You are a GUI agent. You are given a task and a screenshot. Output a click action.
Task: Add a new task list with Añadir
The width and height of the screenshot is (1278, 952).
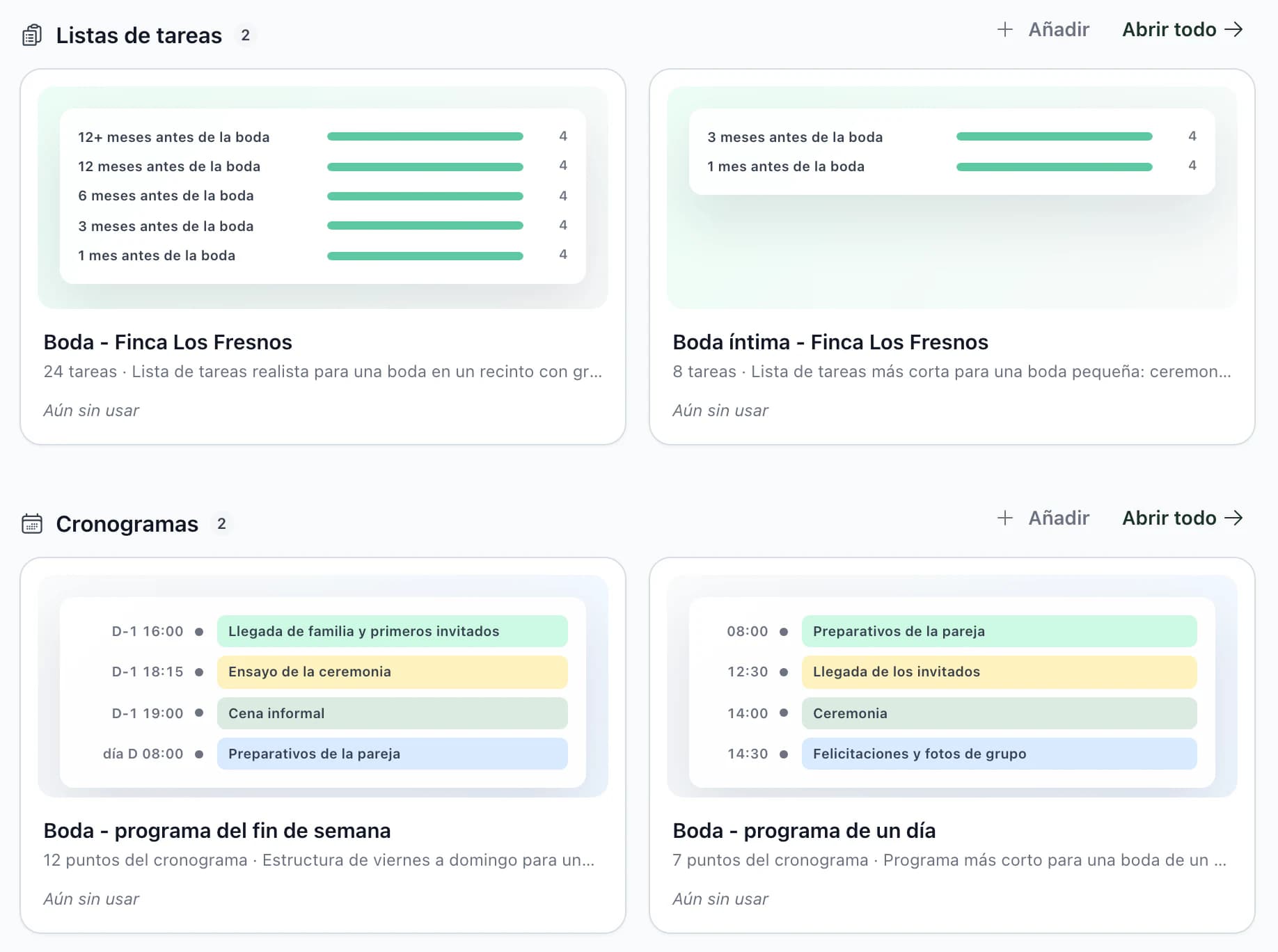[1043, 29]
